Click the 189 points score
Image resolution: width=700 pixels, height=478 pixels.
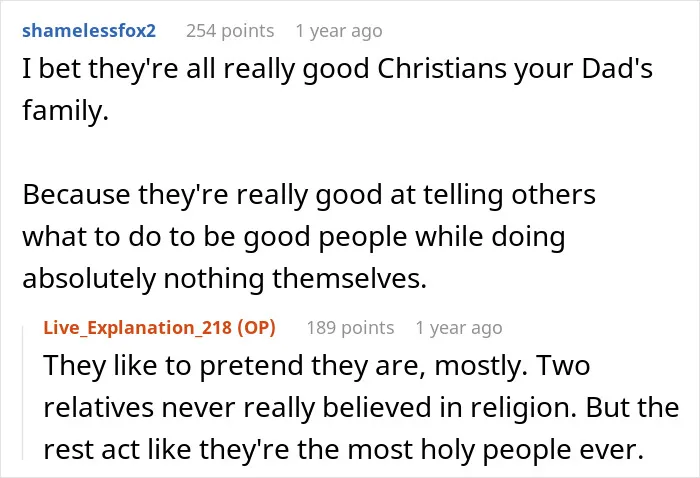tap(350, 328)
